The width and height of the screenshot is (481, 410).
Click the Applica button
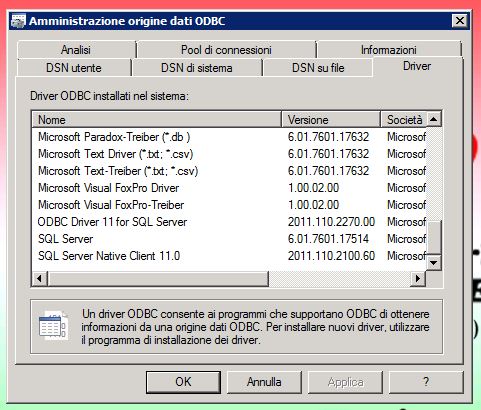[345, 382]
